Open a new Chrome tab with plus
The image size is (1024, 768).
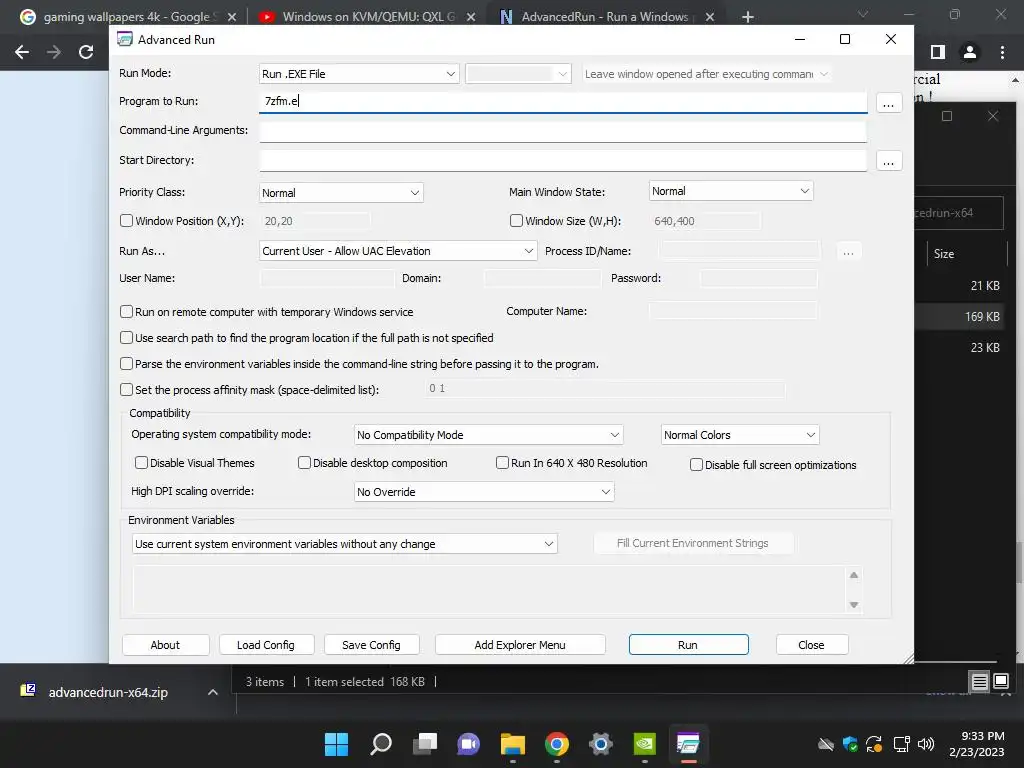point(748,17)
